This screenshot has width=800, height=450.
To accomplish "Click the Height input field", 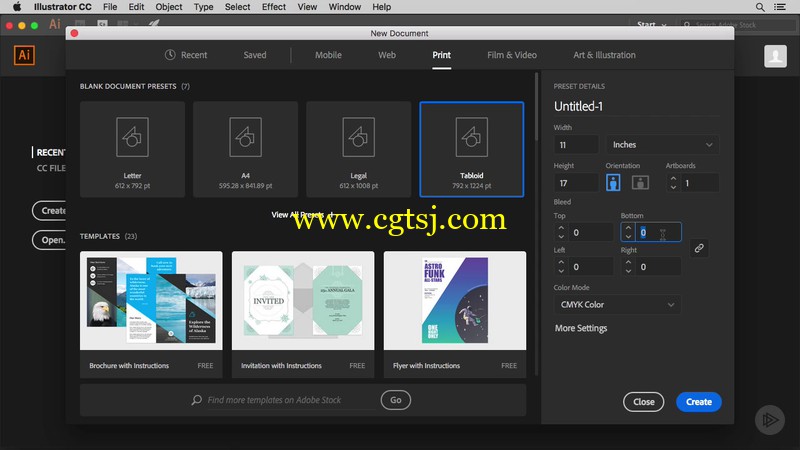I will 576,183.
